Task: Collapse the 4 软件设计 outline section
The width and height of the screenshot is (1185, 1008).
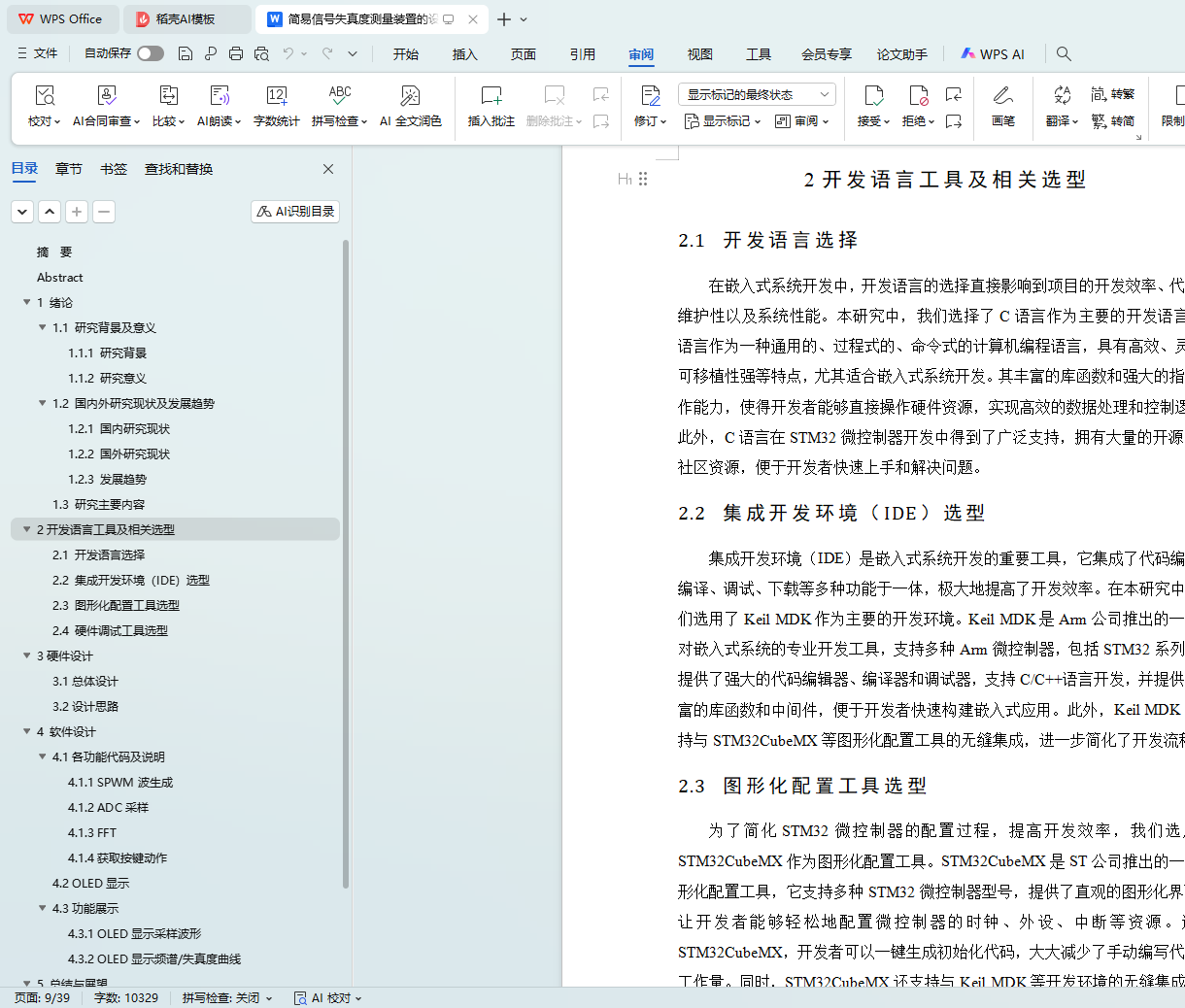Action: [27, 731]
